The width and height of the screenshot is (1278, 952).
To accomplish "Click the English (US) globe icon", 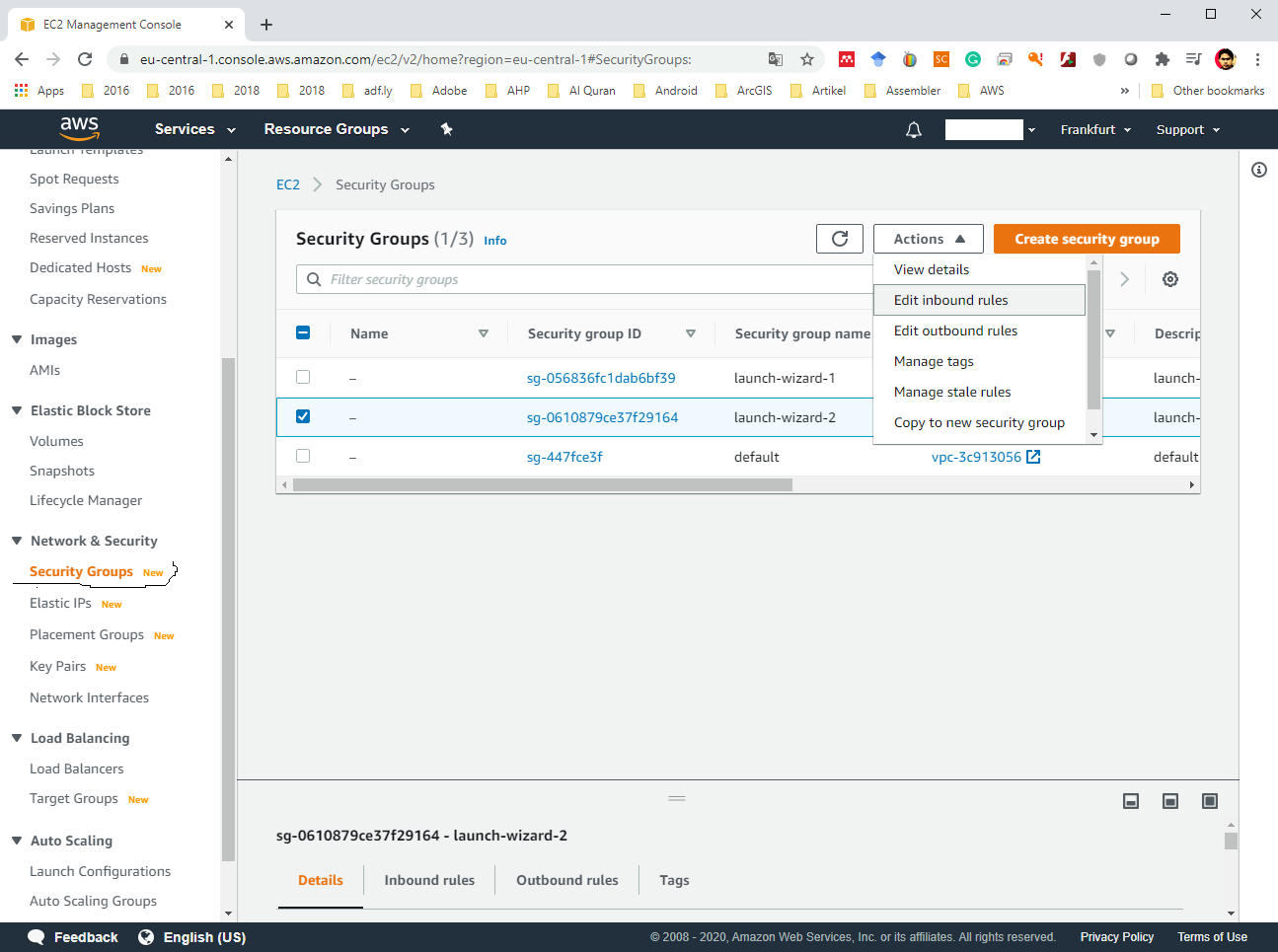I will click(x=146, y=937).
